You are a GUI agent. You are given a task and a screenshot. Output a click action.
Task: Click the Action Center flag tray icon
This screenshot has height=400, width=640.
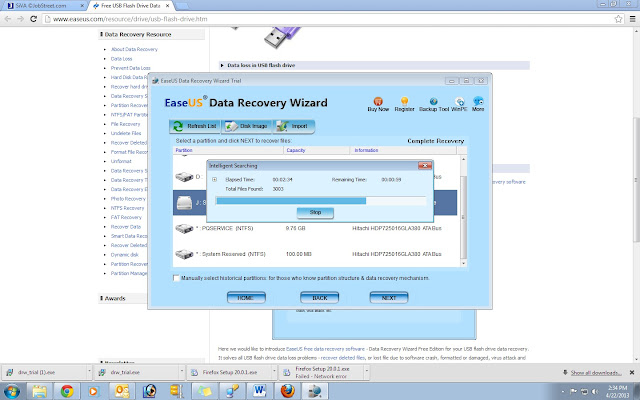(574, 392)
